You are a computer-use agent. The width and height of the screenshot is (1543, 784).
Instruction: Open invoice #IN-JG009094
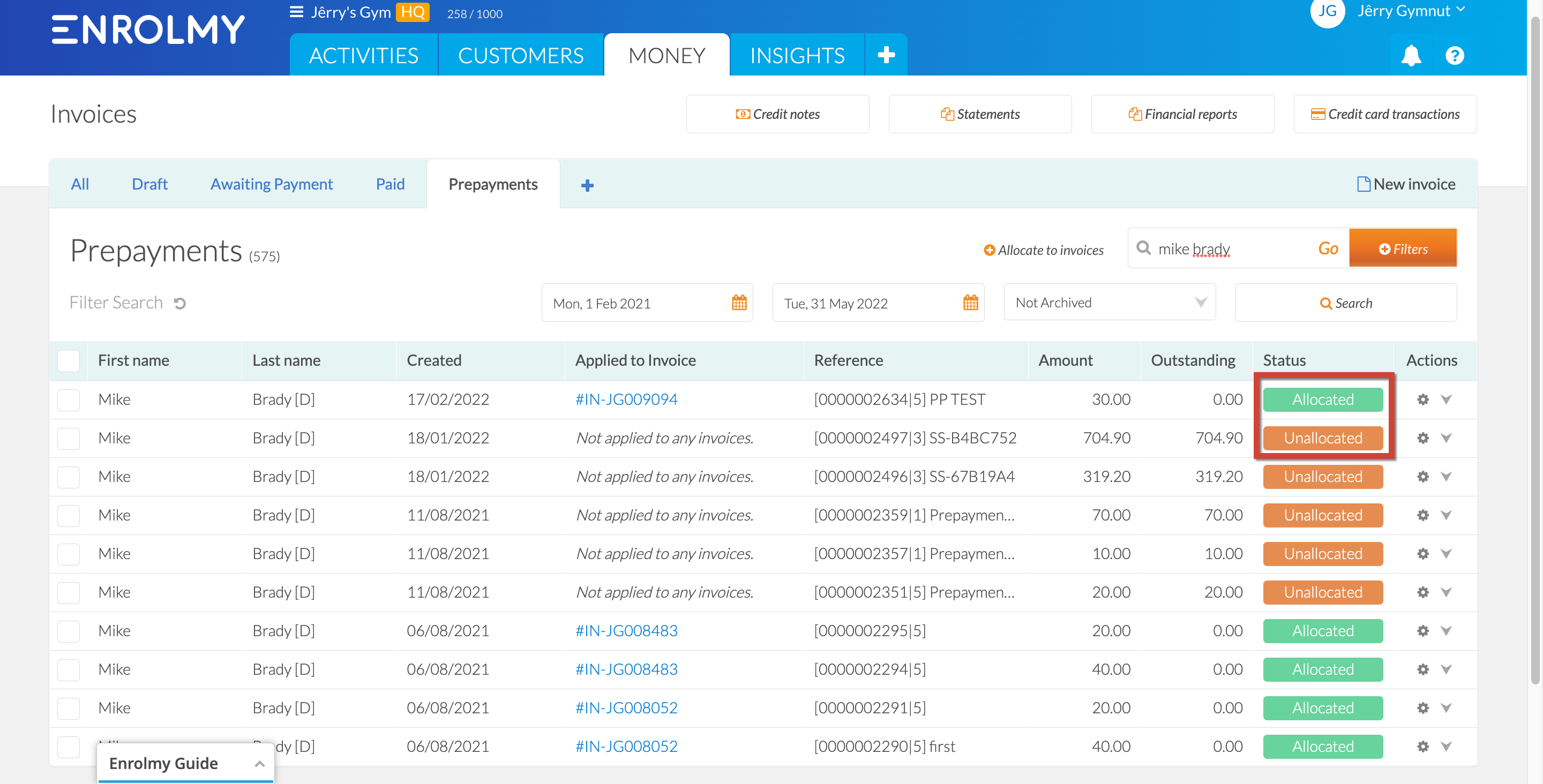[626, 399]
